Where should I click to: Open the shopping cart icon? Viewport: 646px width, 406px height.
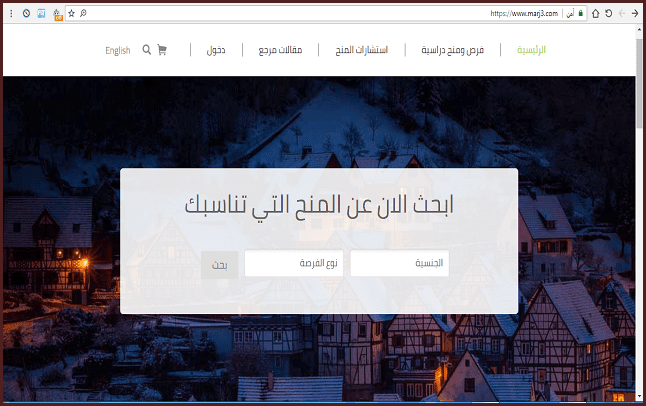point(162,50)
